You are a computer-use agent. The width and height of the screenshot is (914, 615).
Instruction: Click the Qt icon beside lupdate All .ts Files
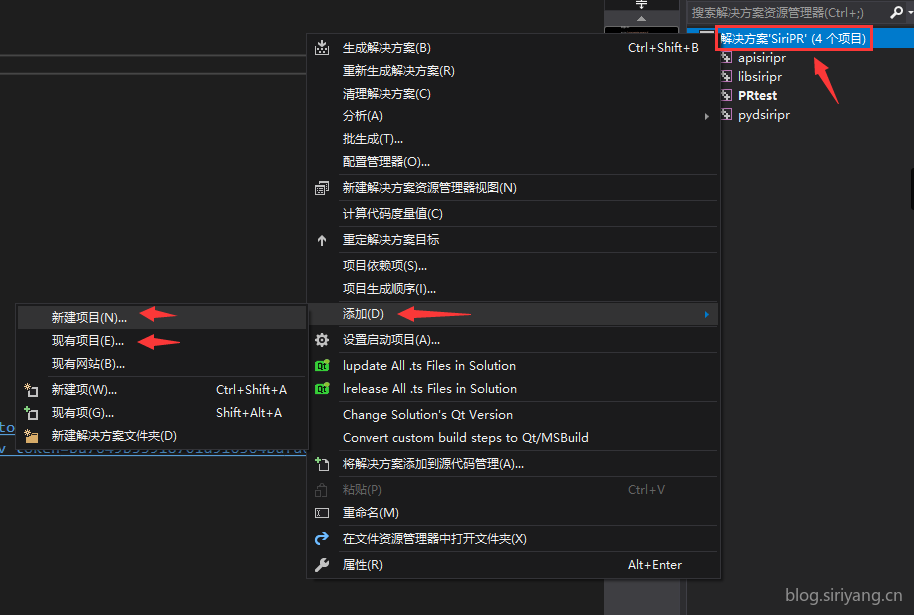(x=322, y=366)
